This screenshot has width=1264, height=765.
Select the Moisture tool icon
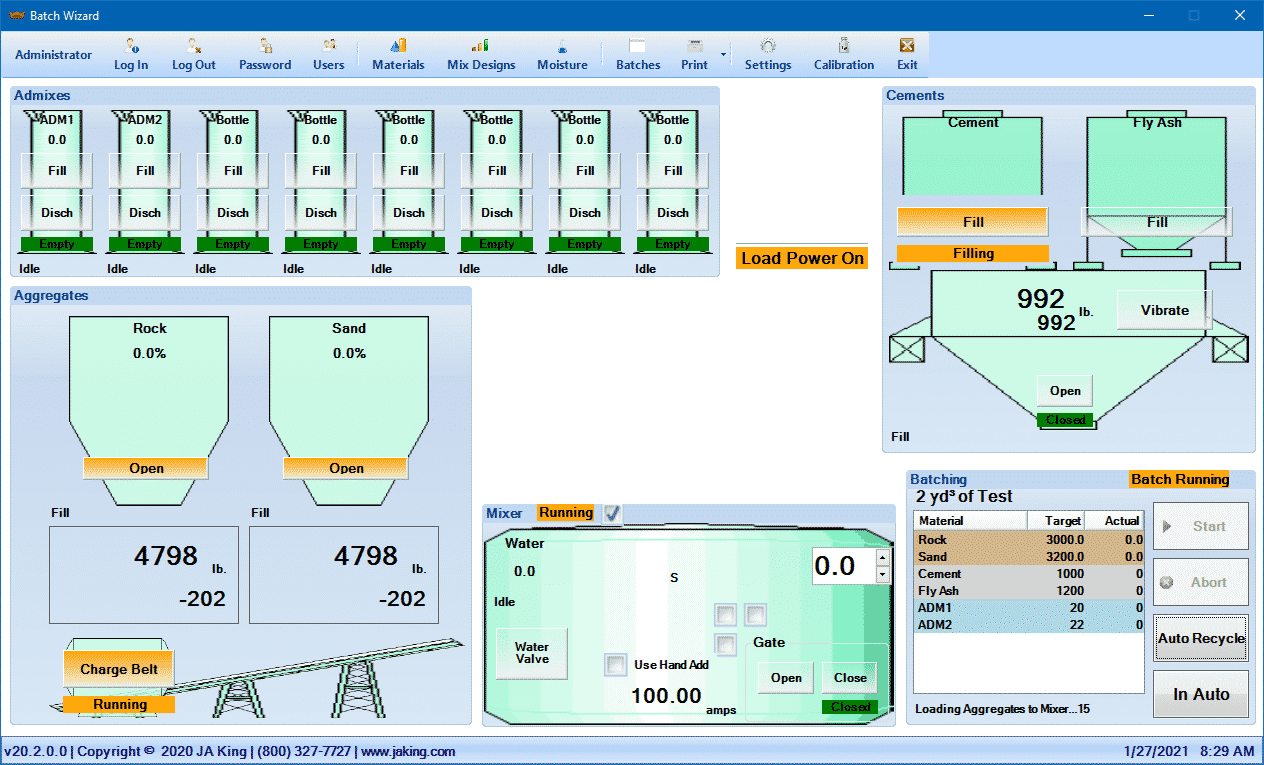pos(562,54)
